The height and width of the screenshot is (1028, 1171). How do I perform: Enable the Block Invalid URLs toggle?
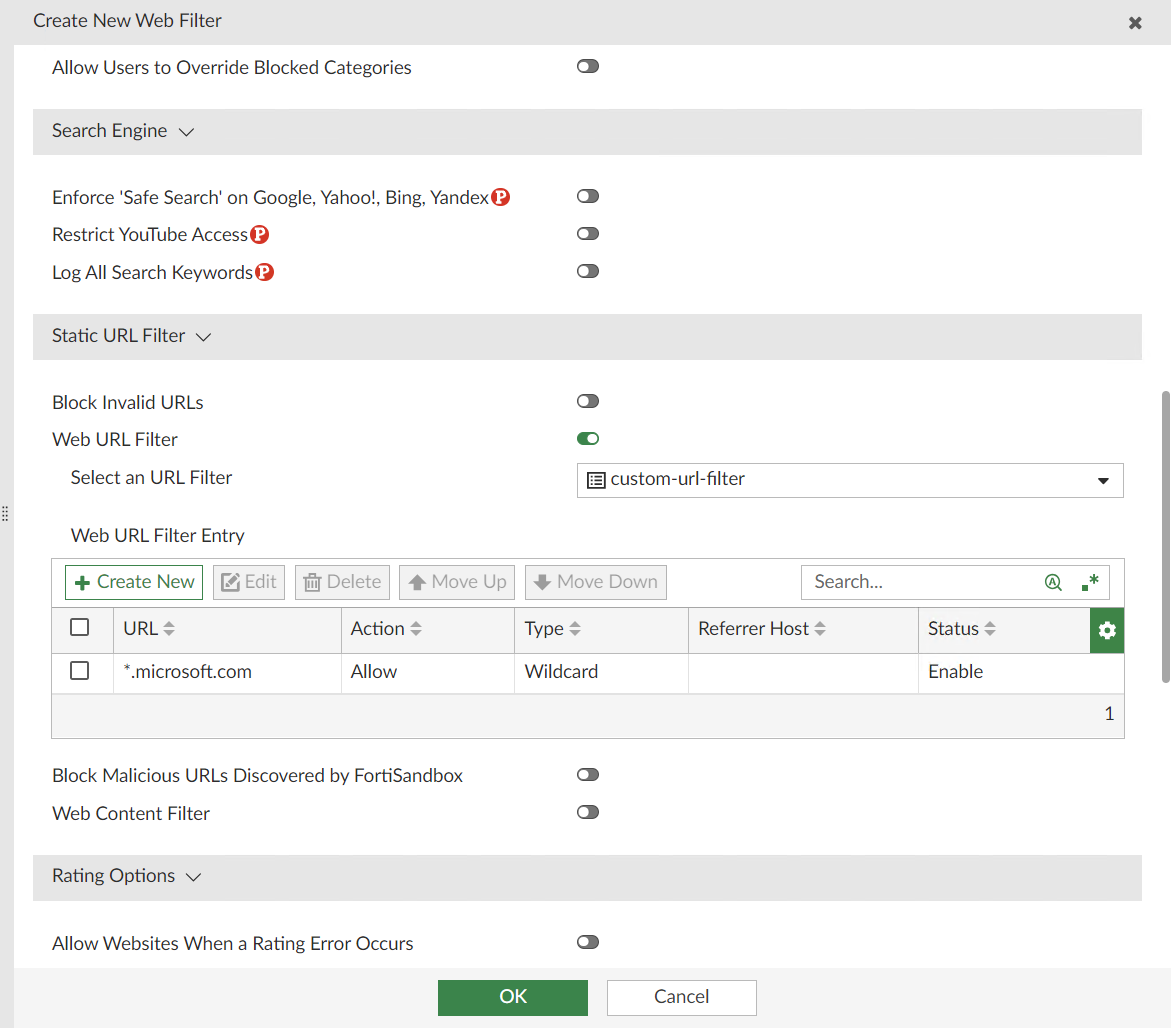click(x=587, y=400)
